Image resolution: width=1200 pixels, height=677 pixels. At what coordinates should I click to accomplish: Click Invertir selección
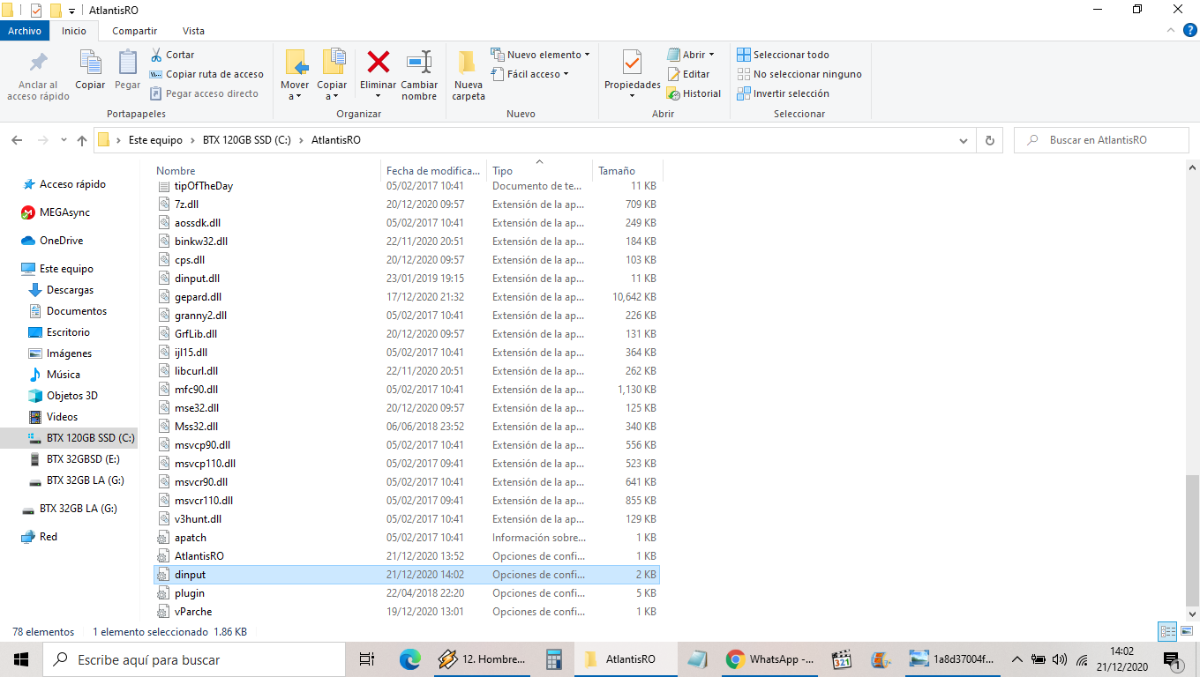[783, 94]
